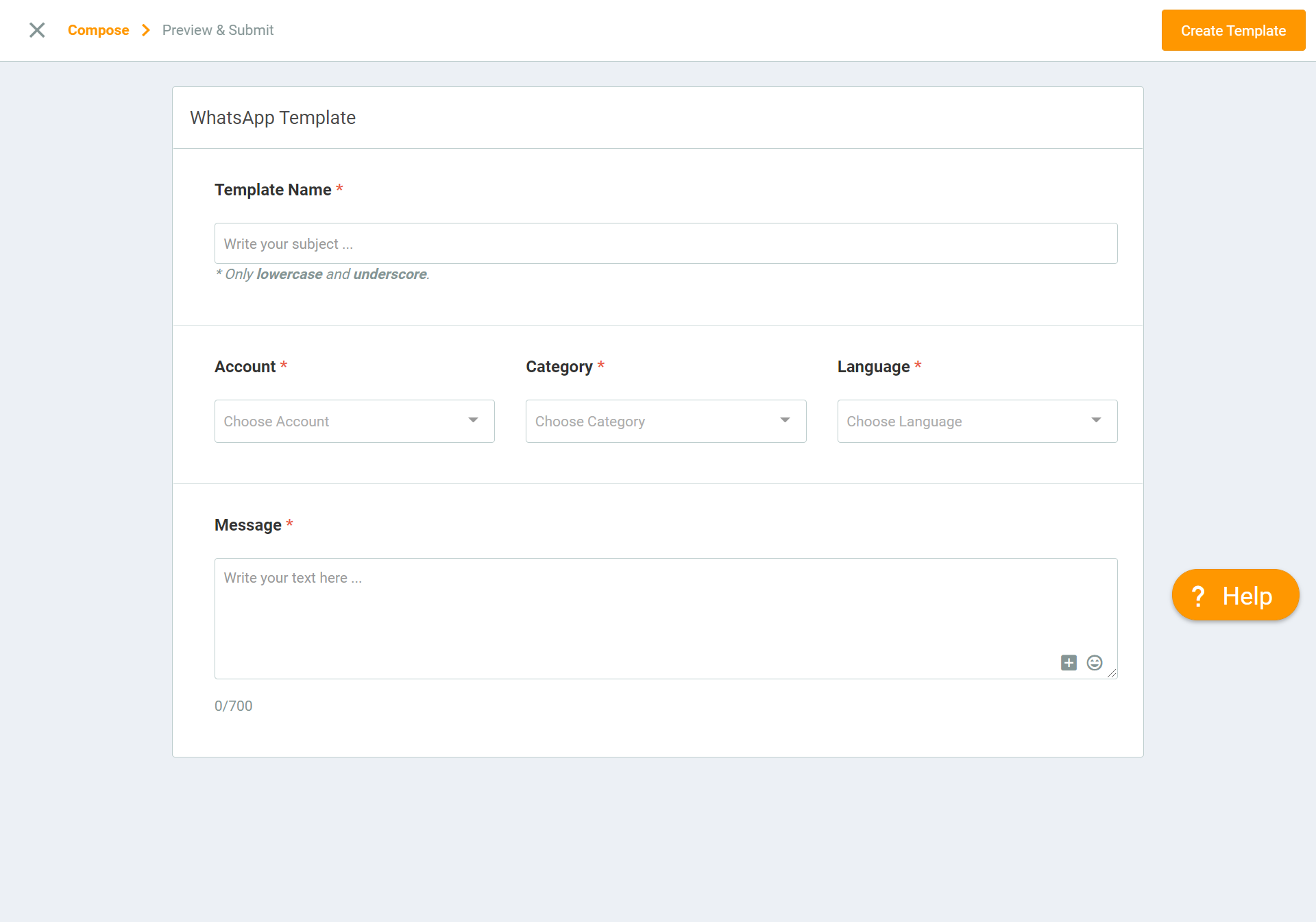The width and height of the screenshot is (1316, 922).
Task: Open the Choose Category dropdown
Action: pos(666,421)
